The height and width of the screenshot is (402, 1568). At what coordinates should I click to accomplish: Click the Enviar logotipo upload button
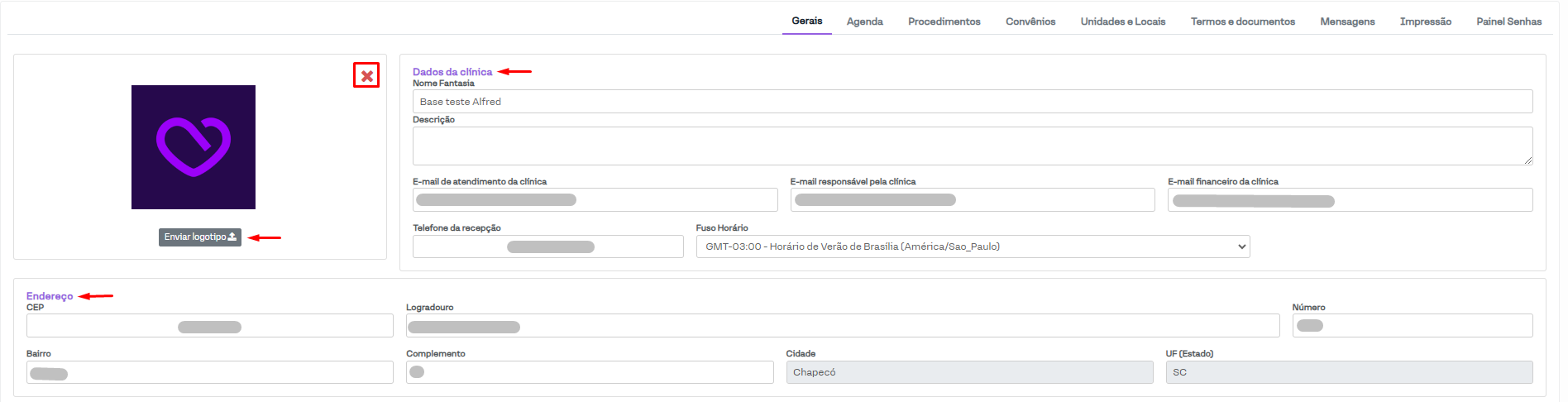pyautogui.click(x=200, y=237)
